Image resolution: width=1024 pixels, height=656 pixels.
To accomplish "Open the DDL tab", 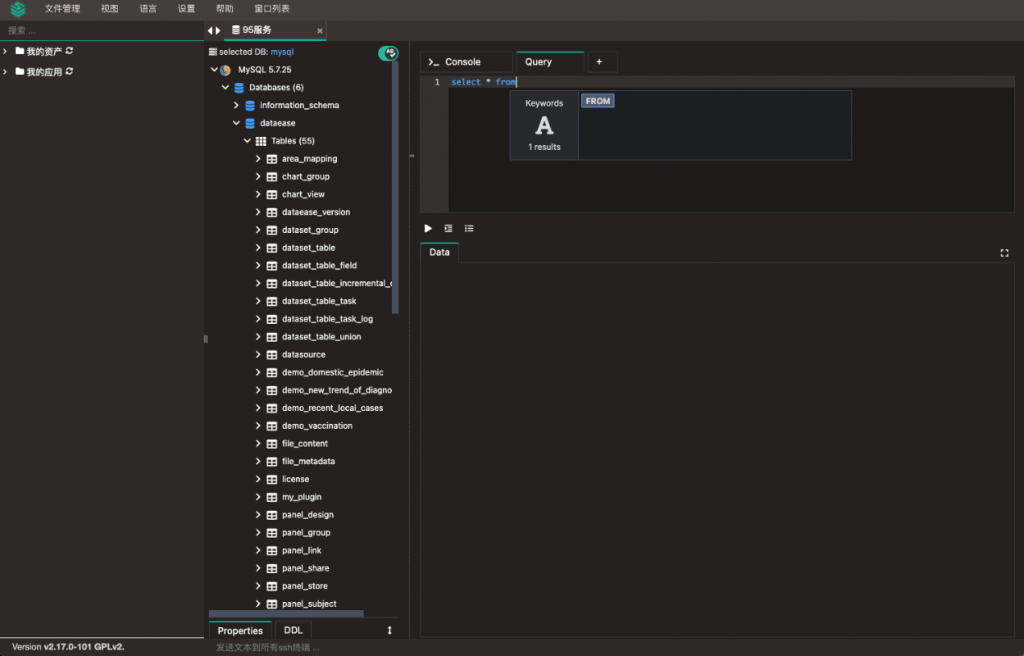I will 293,630.
